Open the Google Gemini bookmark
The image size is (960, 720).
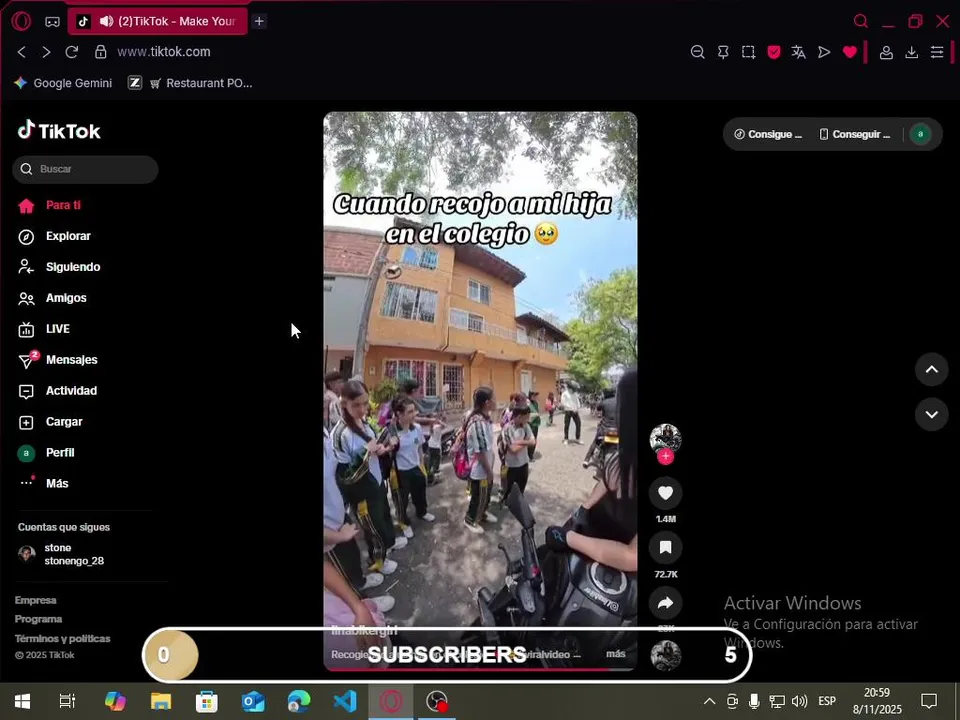[63, 83]
